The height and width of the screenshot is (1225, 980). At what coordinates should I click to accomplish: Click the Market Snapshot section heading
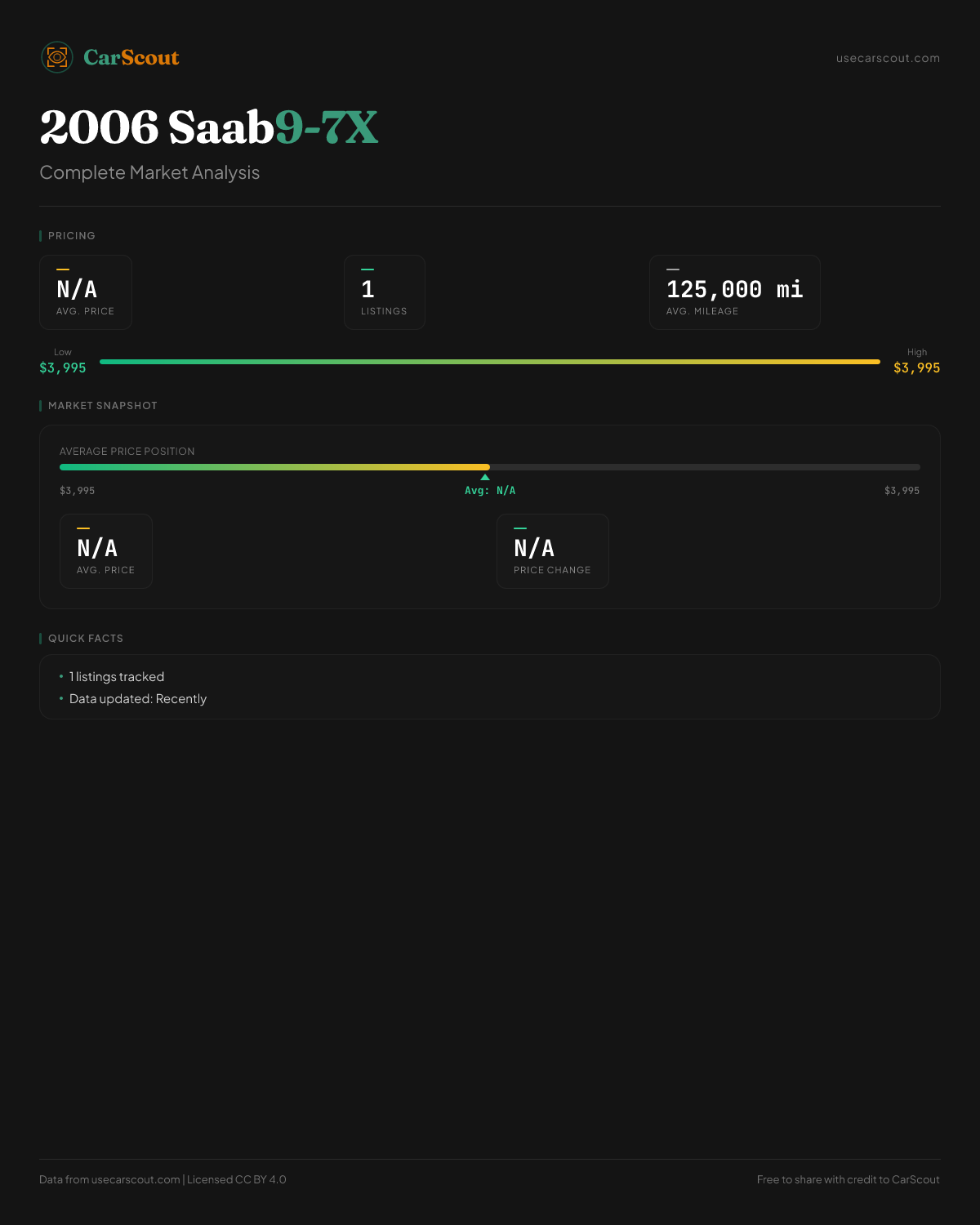tap(103, 406)
